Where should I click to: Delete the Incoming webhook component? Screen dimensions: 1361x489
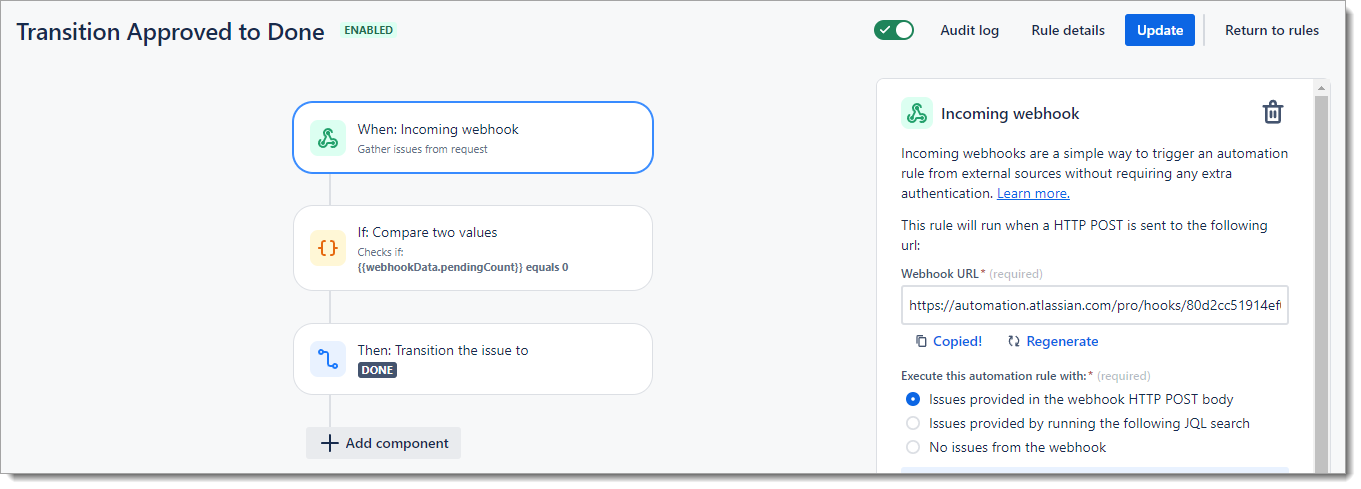pyautogui.click(x=1272, y=112)
